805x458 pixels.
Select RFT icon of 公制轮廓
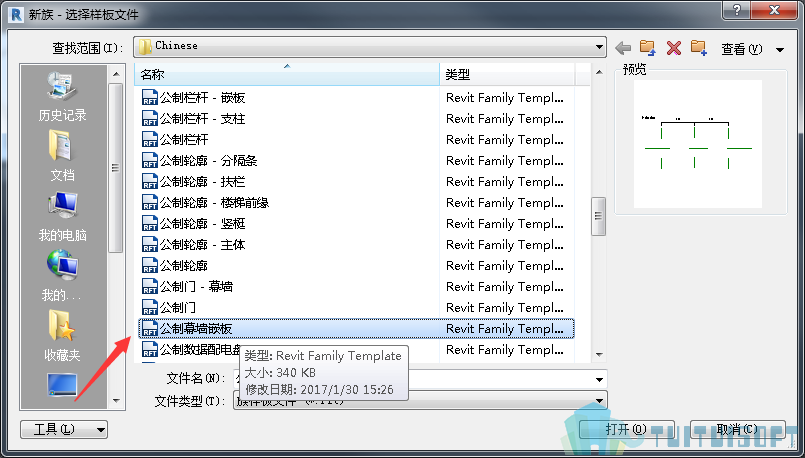pos(149,265)
